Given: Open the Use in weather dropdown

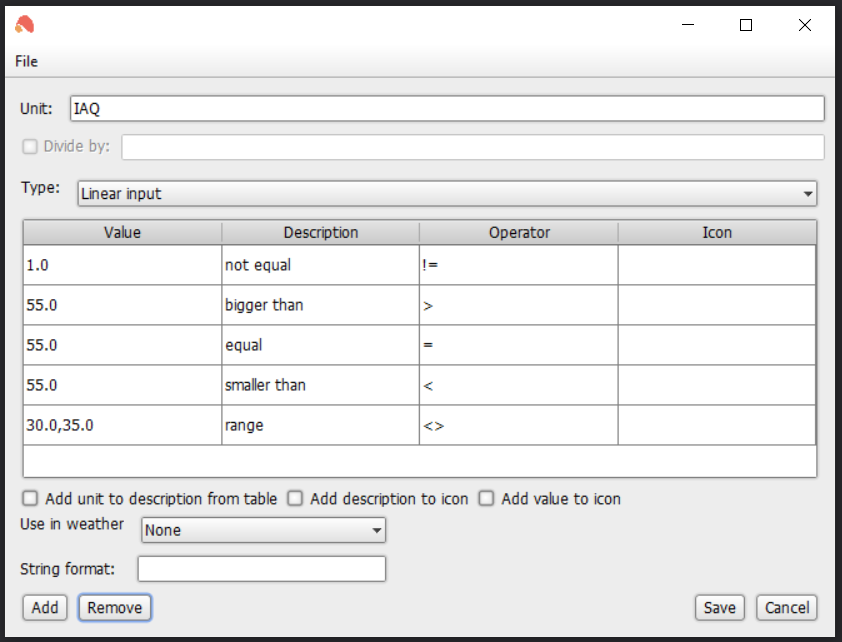Looking at the screenshot, I should (x=263, y=530).
